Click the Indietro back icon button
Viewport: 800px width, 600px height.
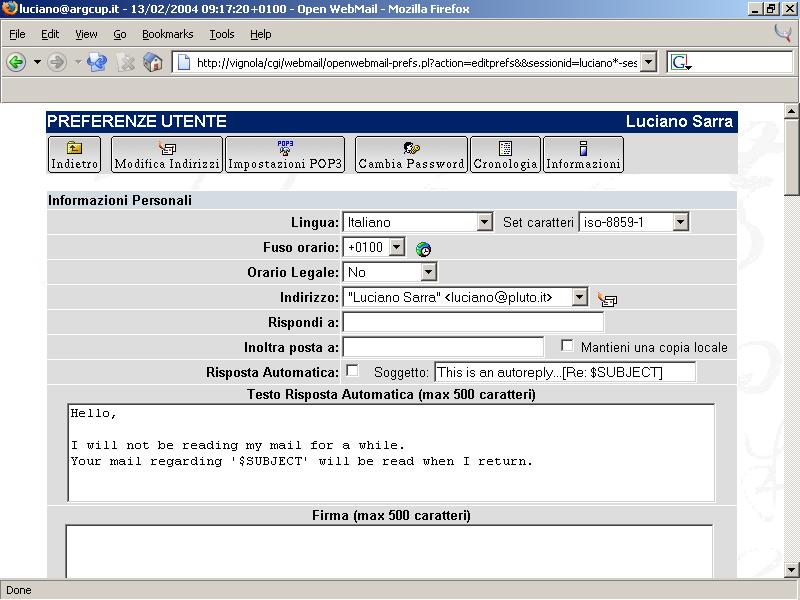75,155
